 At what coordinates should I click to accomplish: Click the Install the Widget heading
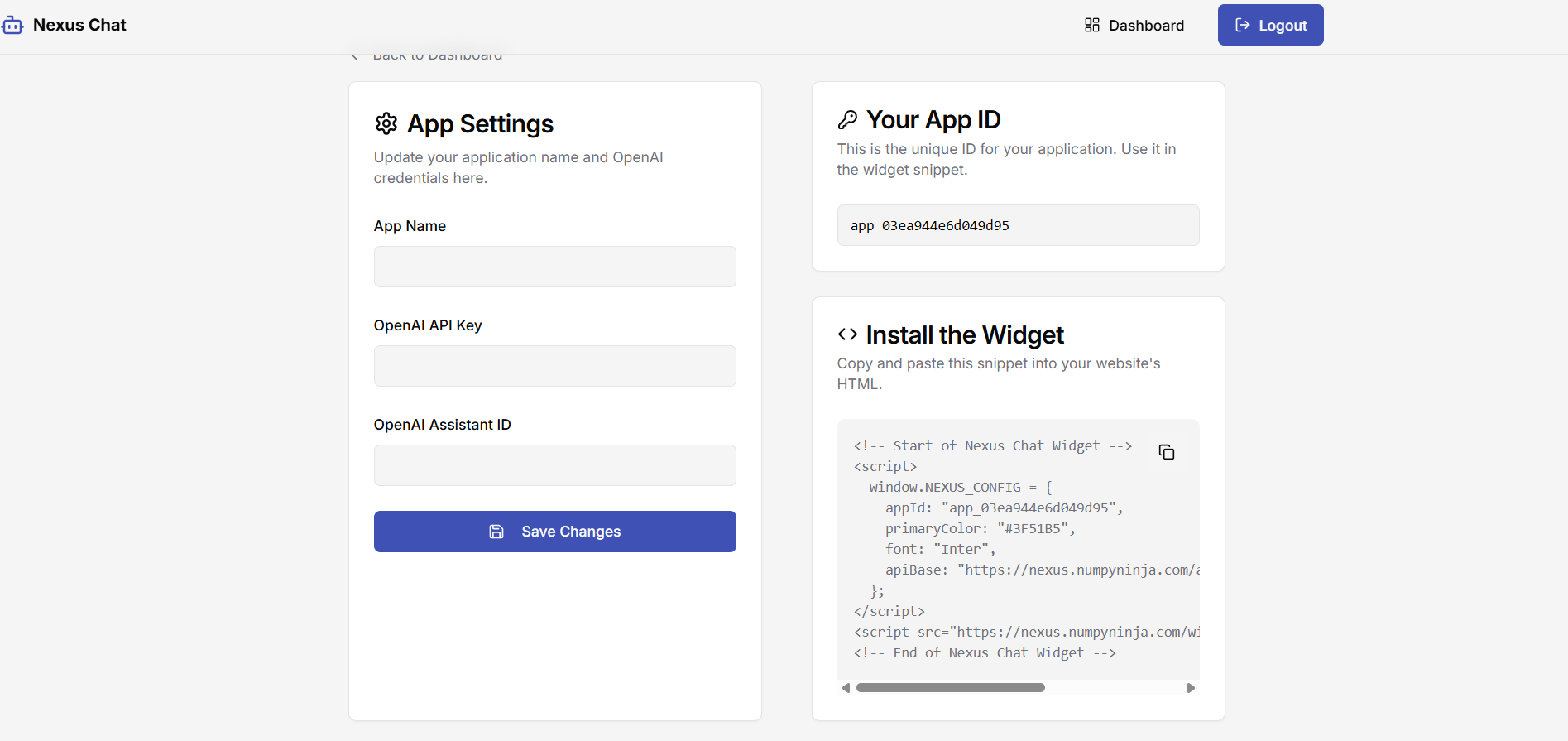click(x=965, y=334)
